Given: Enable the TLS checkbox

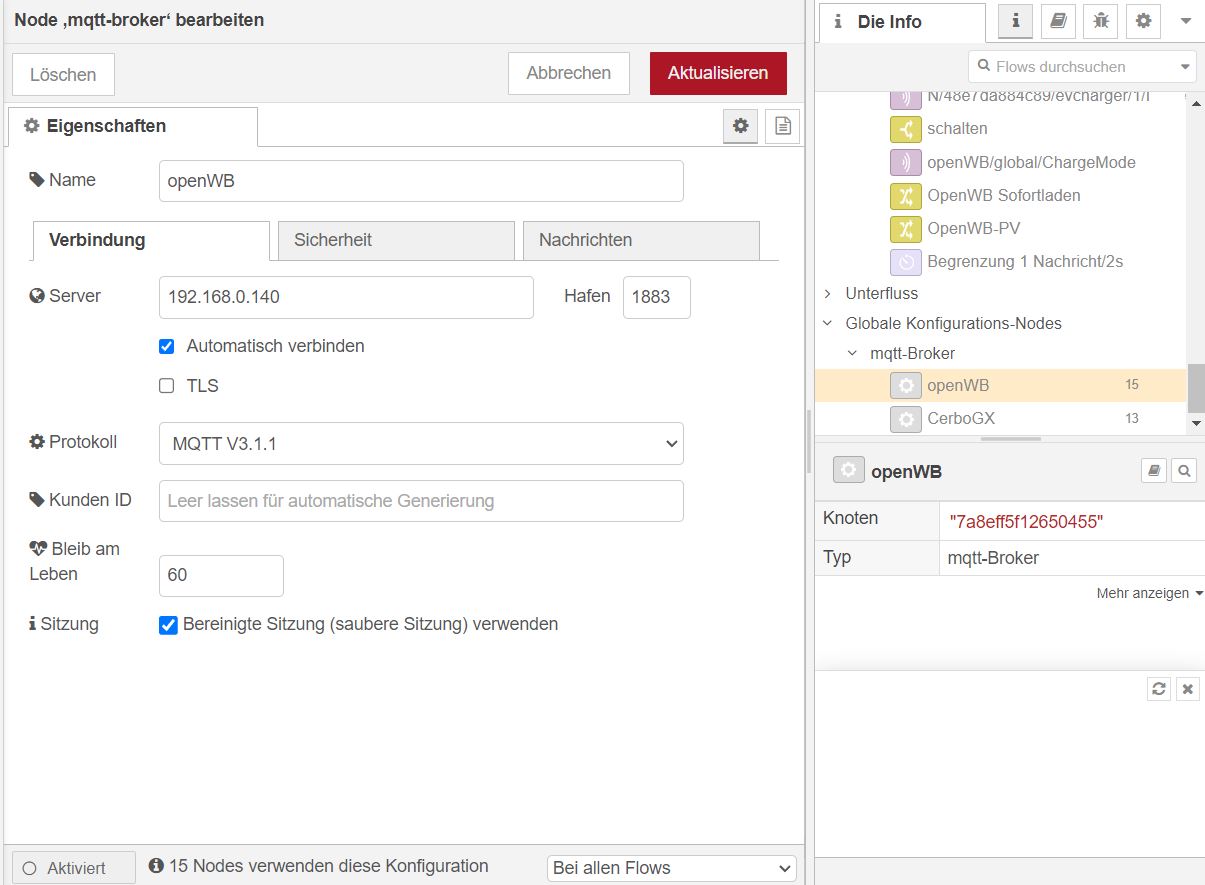Looking at the screenshot, I should 167,386.
